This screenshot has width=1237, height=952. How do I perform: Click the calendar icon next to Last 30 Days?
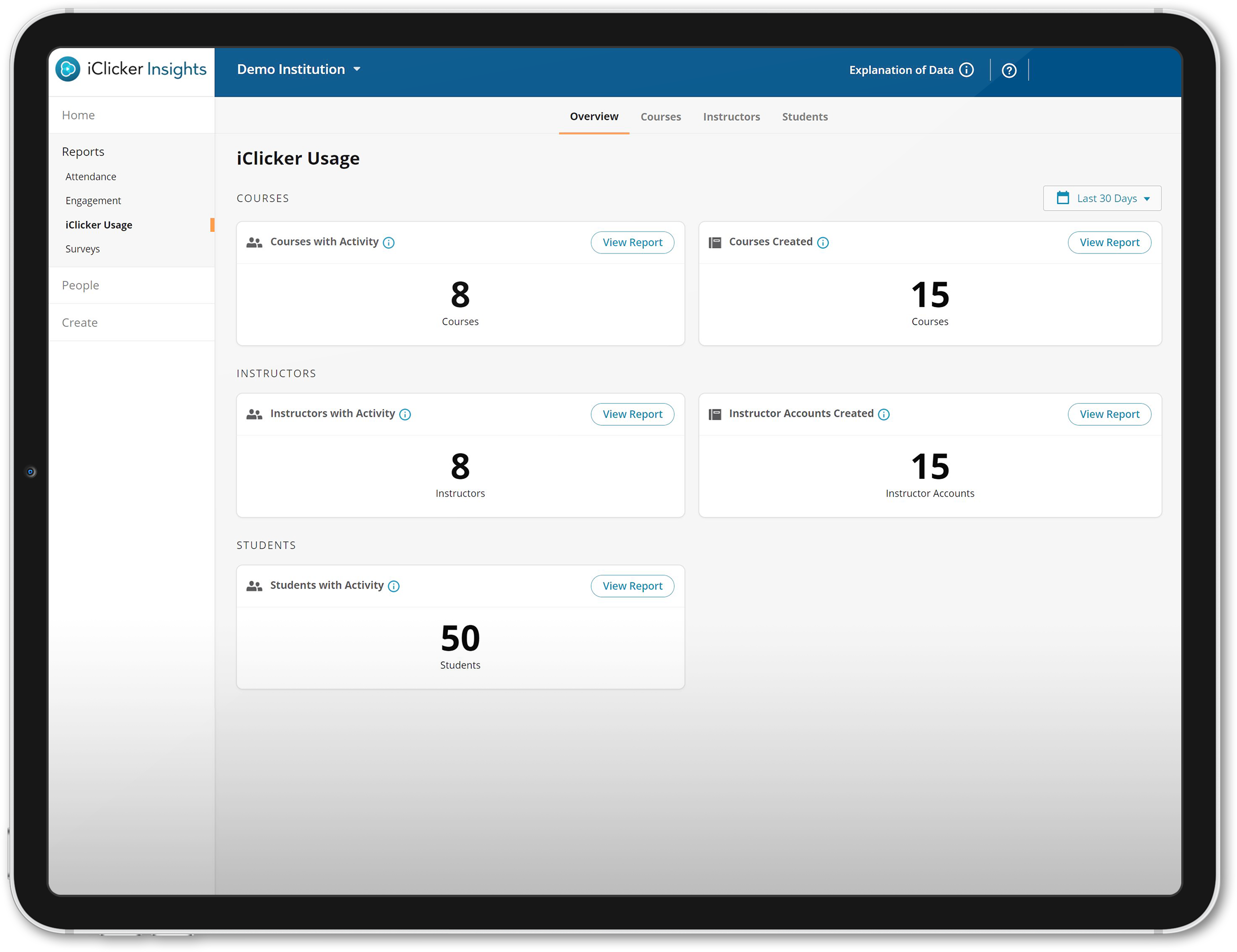tap(1063, 198)
